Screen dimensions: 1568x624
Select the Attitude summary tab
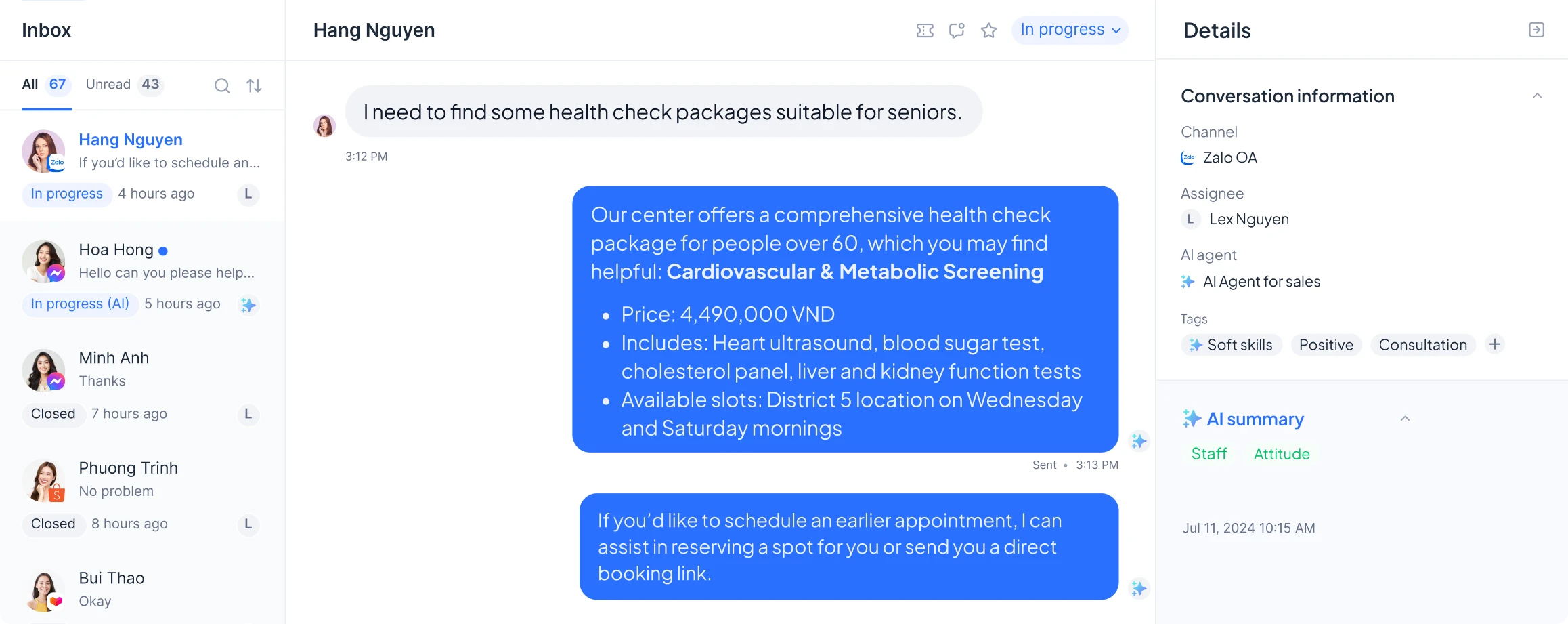pos(1282,454)
